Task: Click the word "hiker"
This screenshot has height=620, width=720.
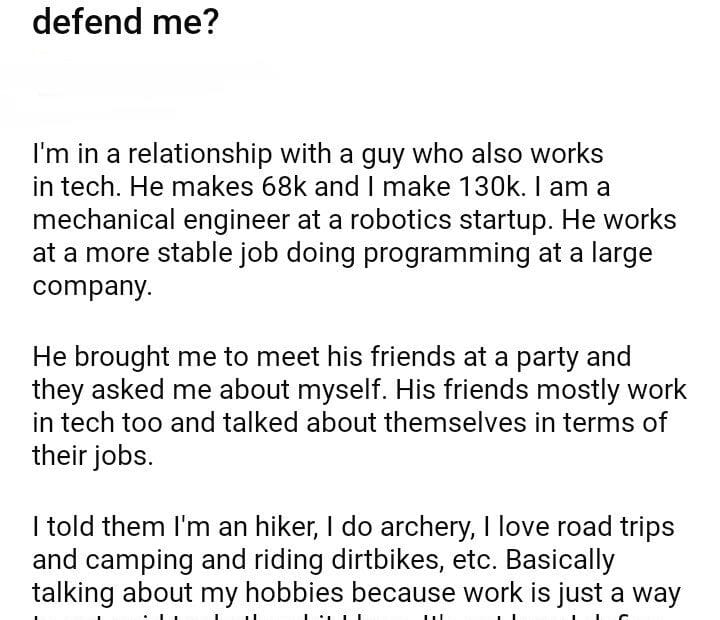Action: click(243, 527)
